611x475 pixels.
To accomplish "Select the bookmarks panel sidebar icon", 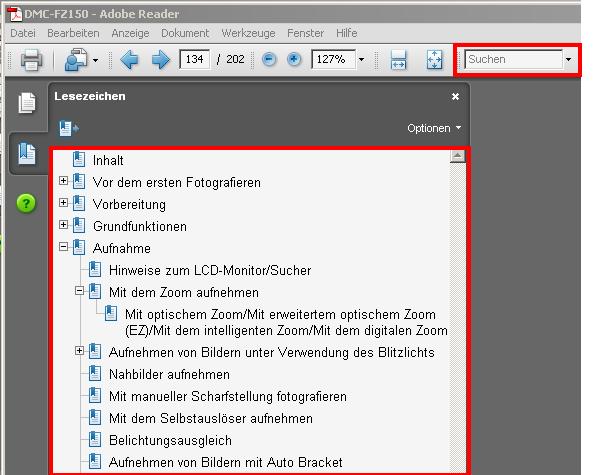I will point(26,154).
